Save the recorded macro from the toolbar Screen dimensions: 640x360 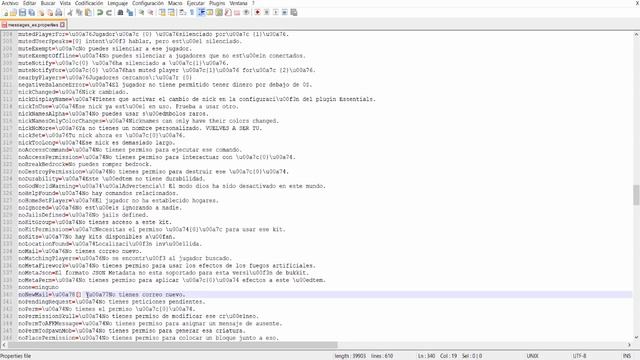[293, 13]
